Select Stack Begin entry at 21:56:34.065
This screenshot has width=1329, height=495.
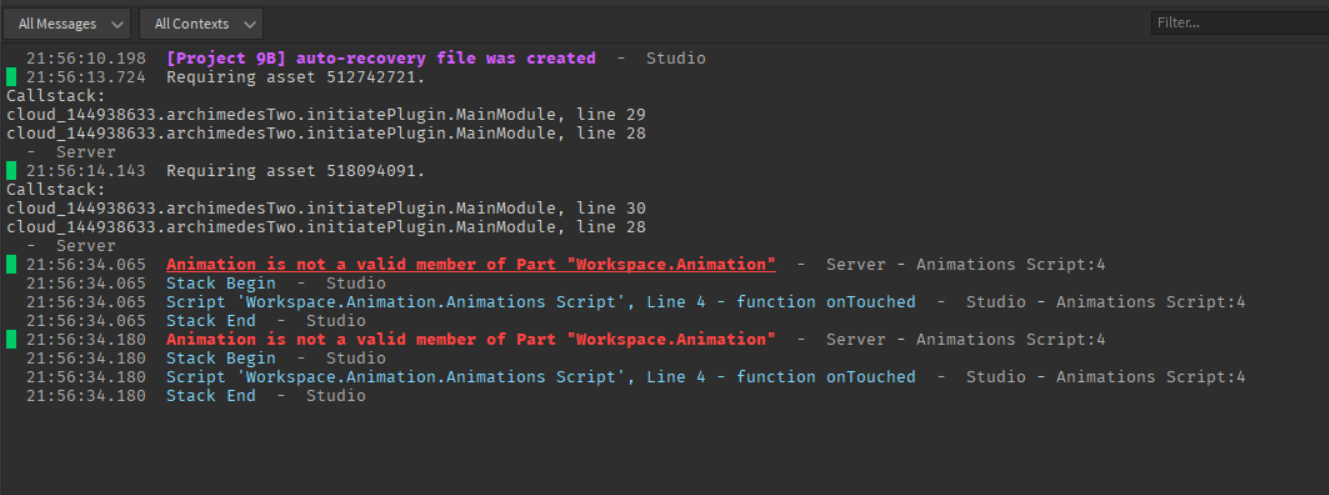click(221, 283)
